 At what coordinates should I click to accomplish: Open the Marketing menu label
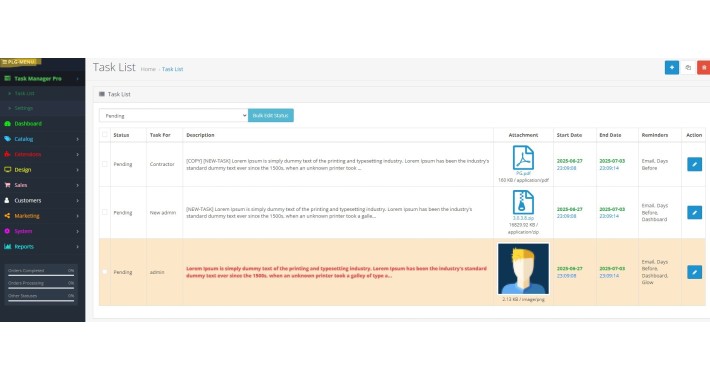coord(27,216)
